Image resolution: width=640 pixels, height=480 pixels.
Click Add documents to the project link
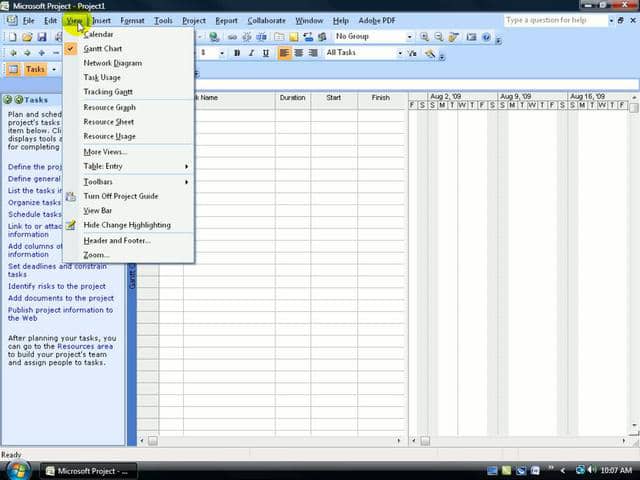(61, 298)
